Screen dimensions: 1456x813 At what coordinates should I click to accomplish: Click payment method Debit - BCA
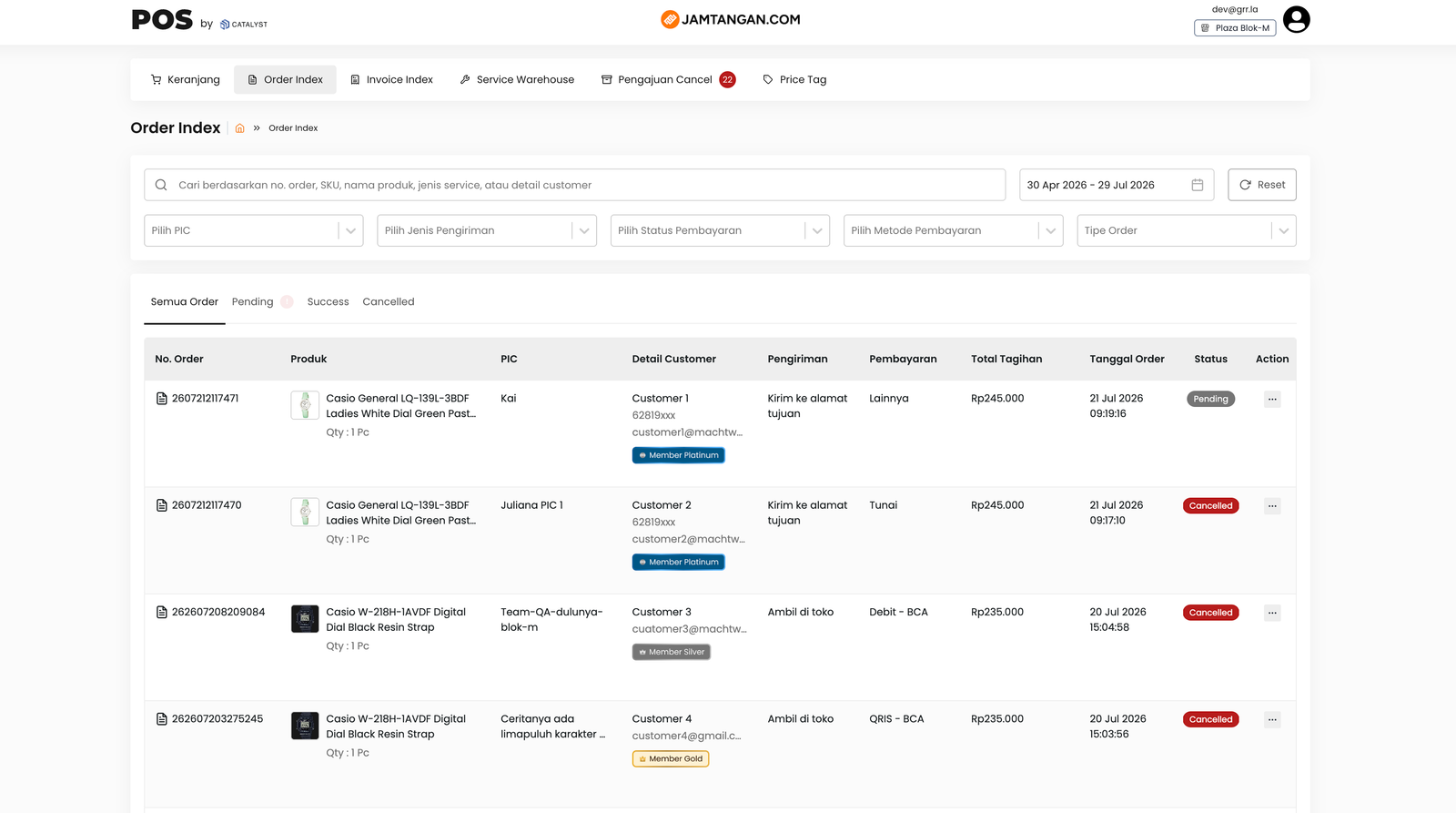click(898, 612)
